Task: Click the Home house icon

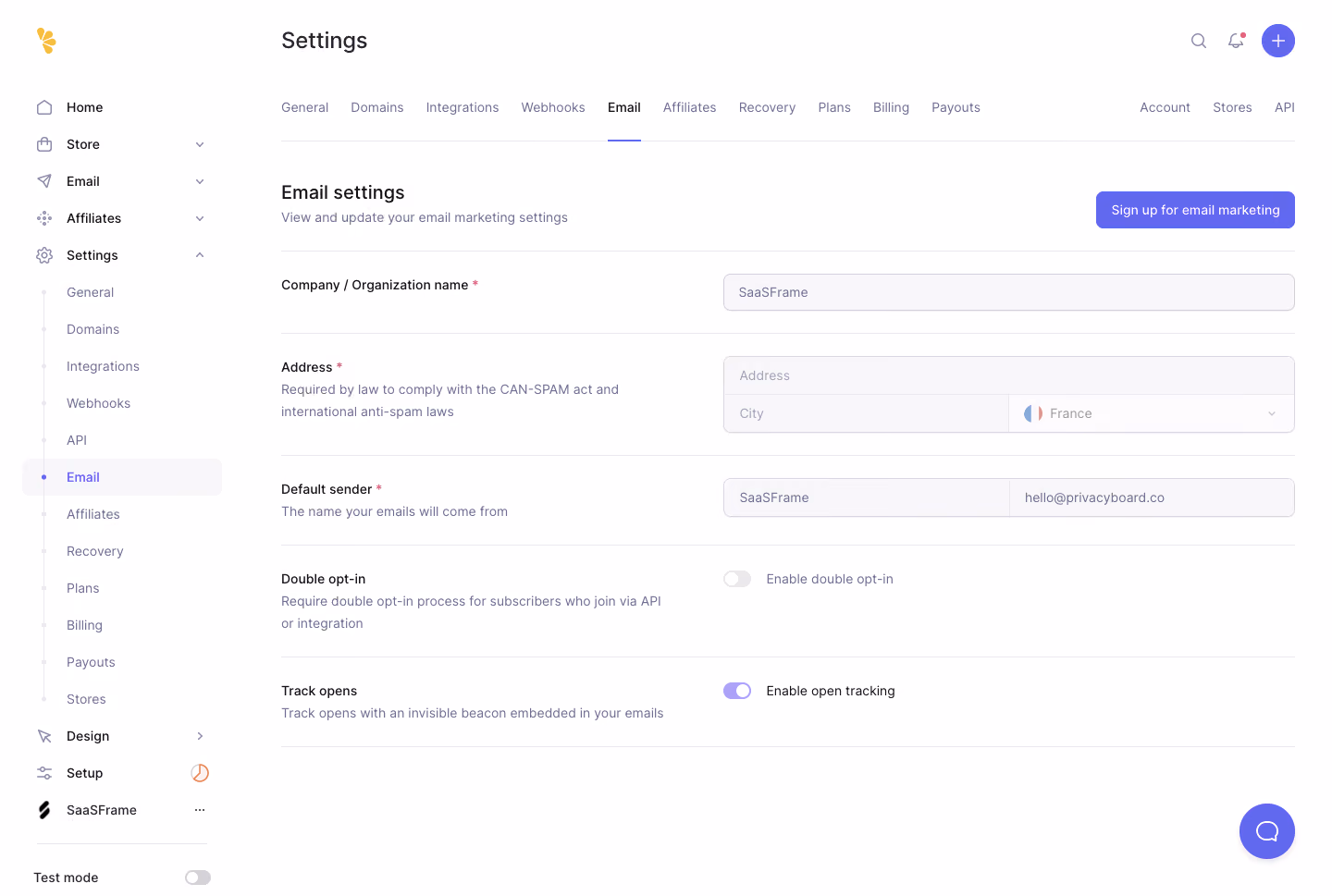Action: pyautogui.click(x=44, y=107)
